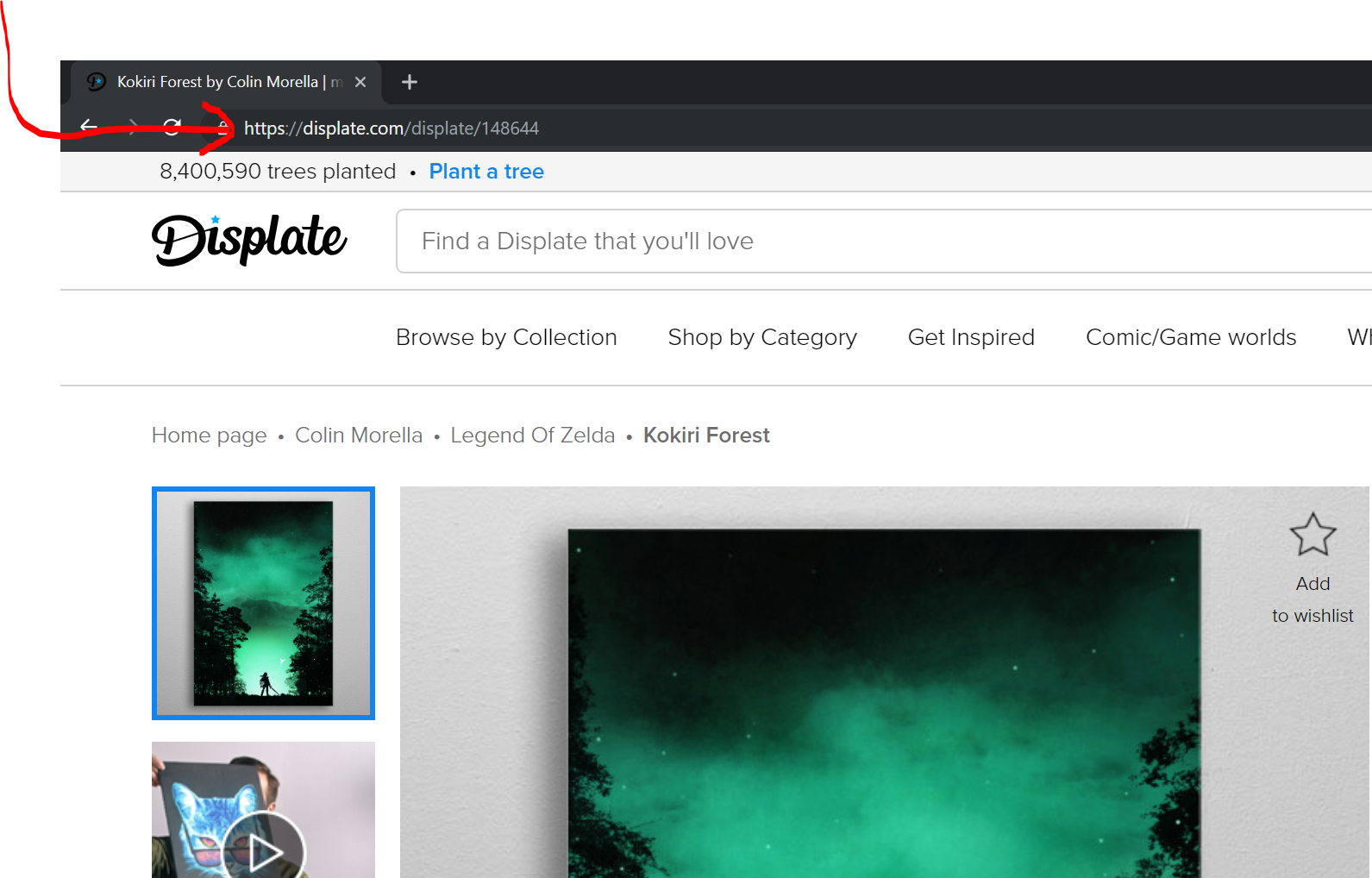Click the browser forward arrow

tap(132, 128)
